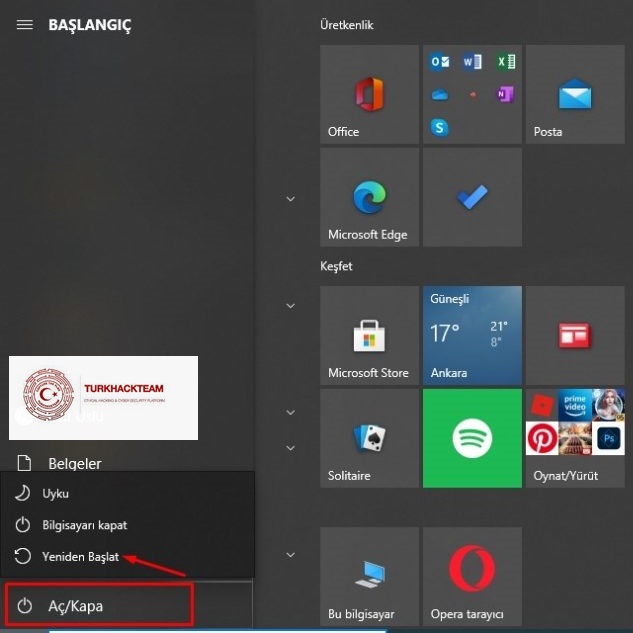Launch the Opera tarayıcı tile
The image size is (633, 633).
[472, 576]
